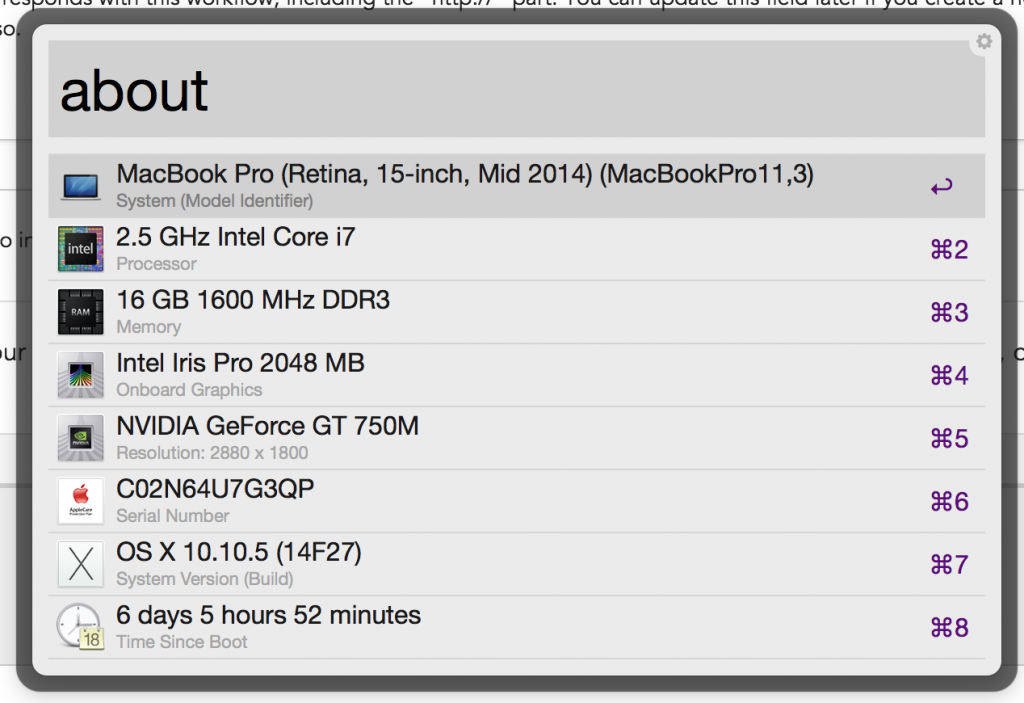The image size is (1024, 703).
Task: Click the Intel processor chip icon
Action: (80, 249)
